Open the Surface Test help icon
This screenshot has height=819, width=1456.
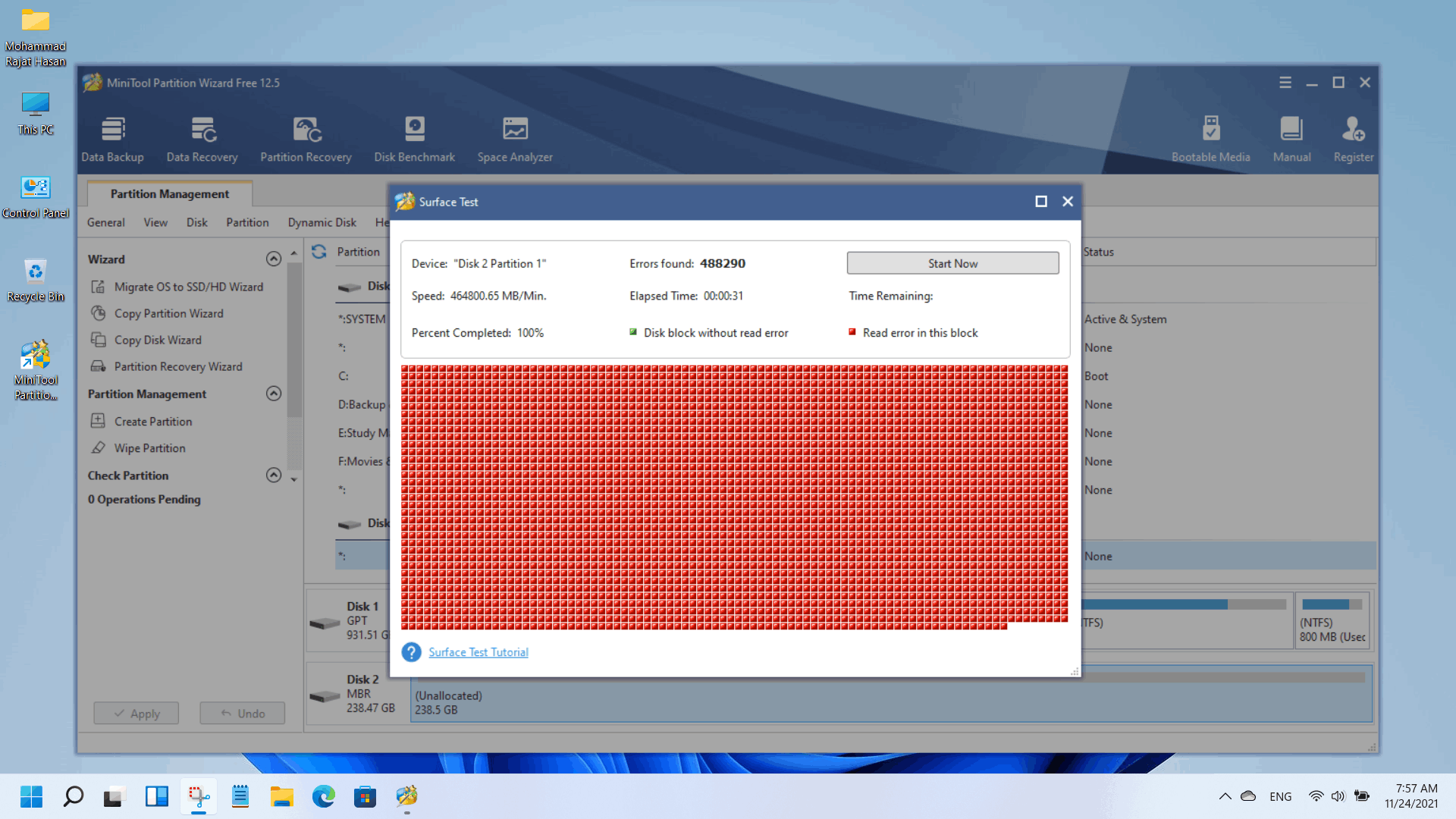pyautogui.click(x=411, y=652)
